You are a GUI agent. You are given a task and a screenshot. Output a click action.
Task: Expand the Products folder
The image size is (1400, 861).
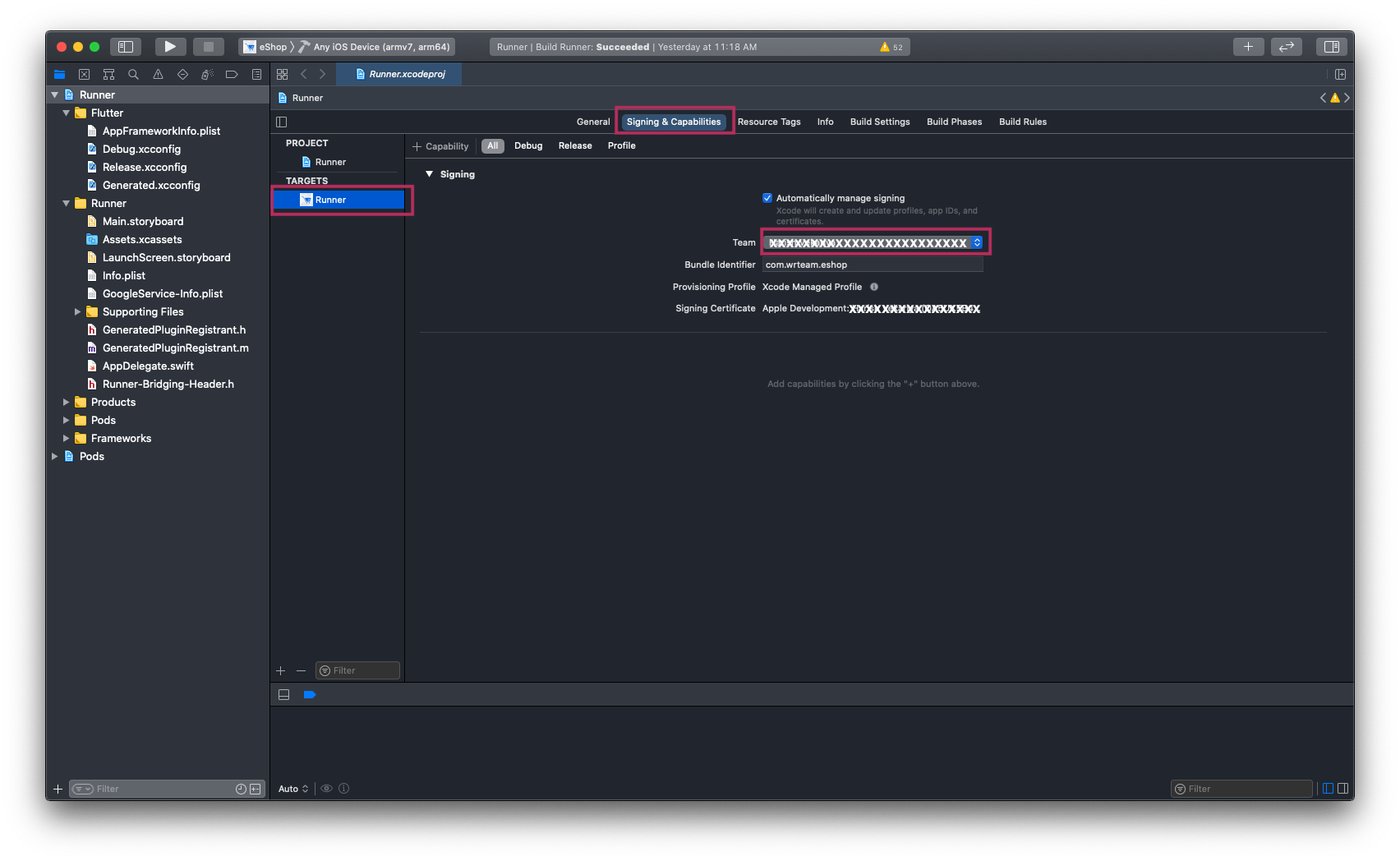pos(67,402)
